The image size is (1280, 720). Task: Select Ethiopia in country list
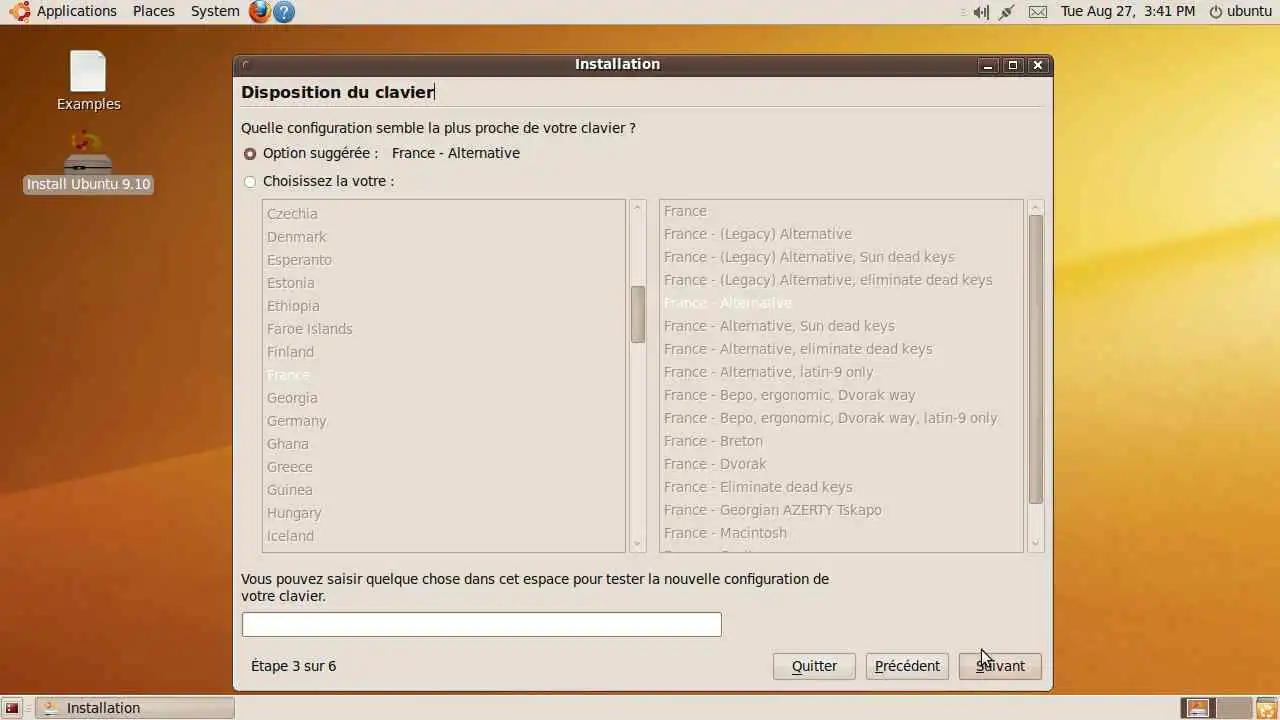point(444,306)
